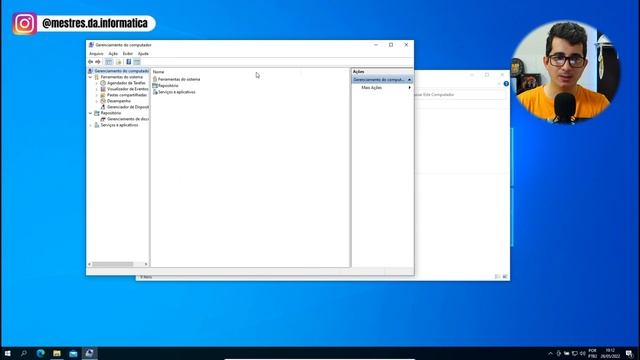Image resolution: width=640 pixels, height=360 pixels.
Task: Click the blue Help toolbar icon
Action: tap(129, 62)
